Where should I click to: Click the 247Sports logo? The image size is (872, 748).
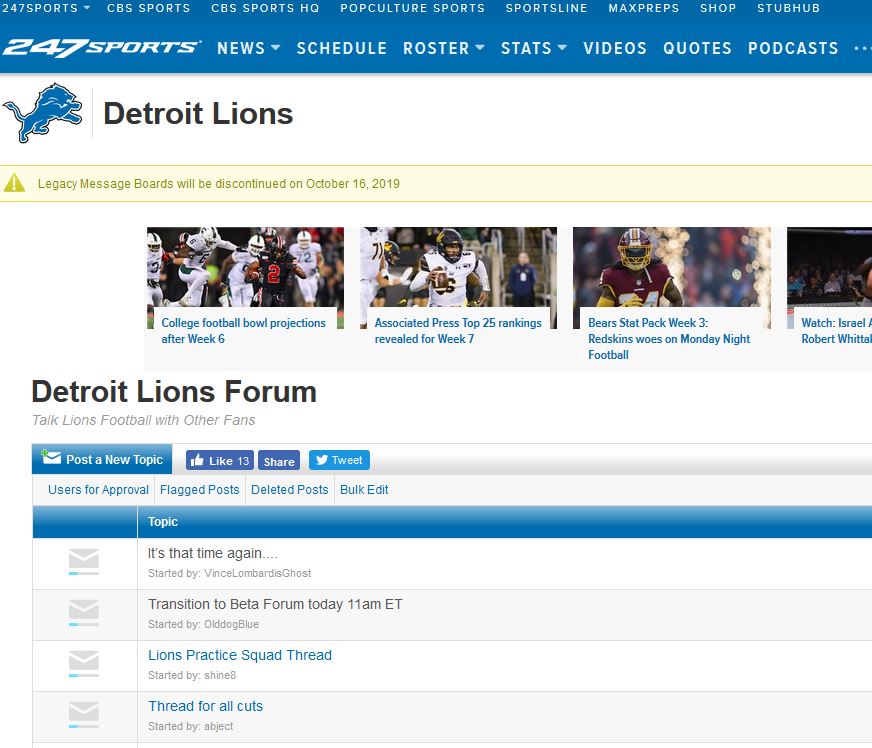pyautogui.click(x=101, y=47)
